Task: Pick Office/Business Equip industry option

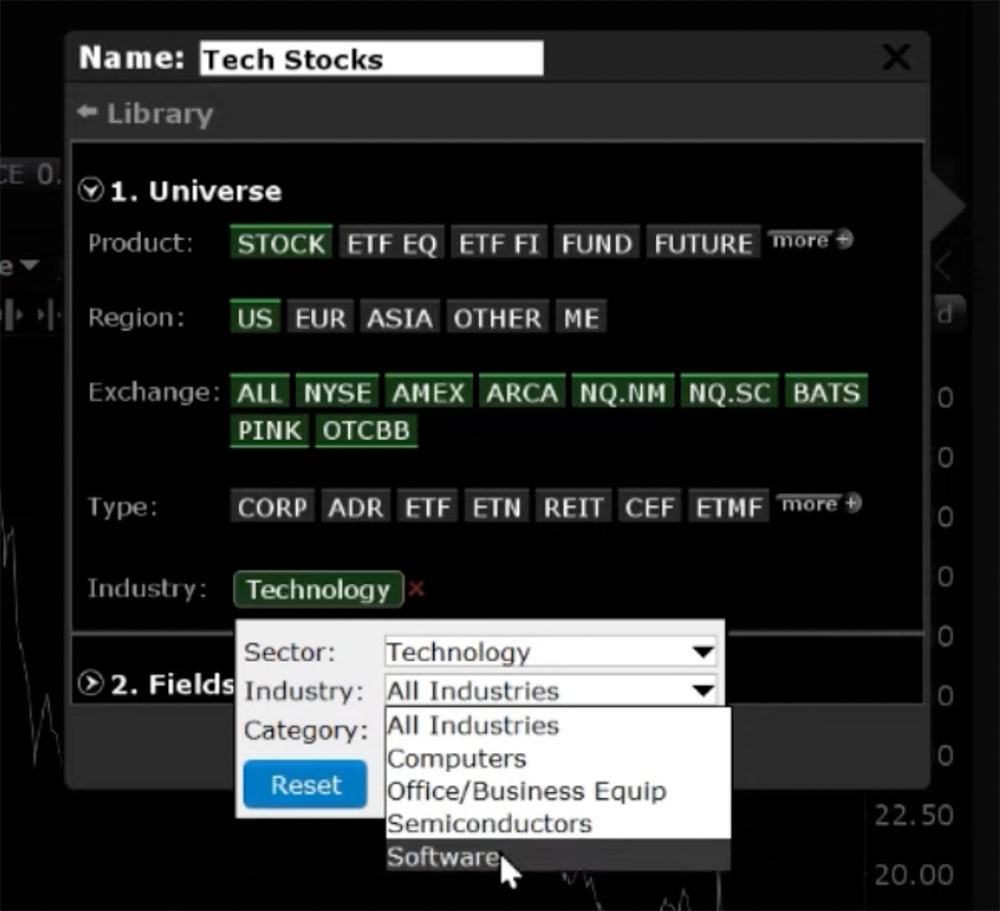Action: [x=526, y=791]
